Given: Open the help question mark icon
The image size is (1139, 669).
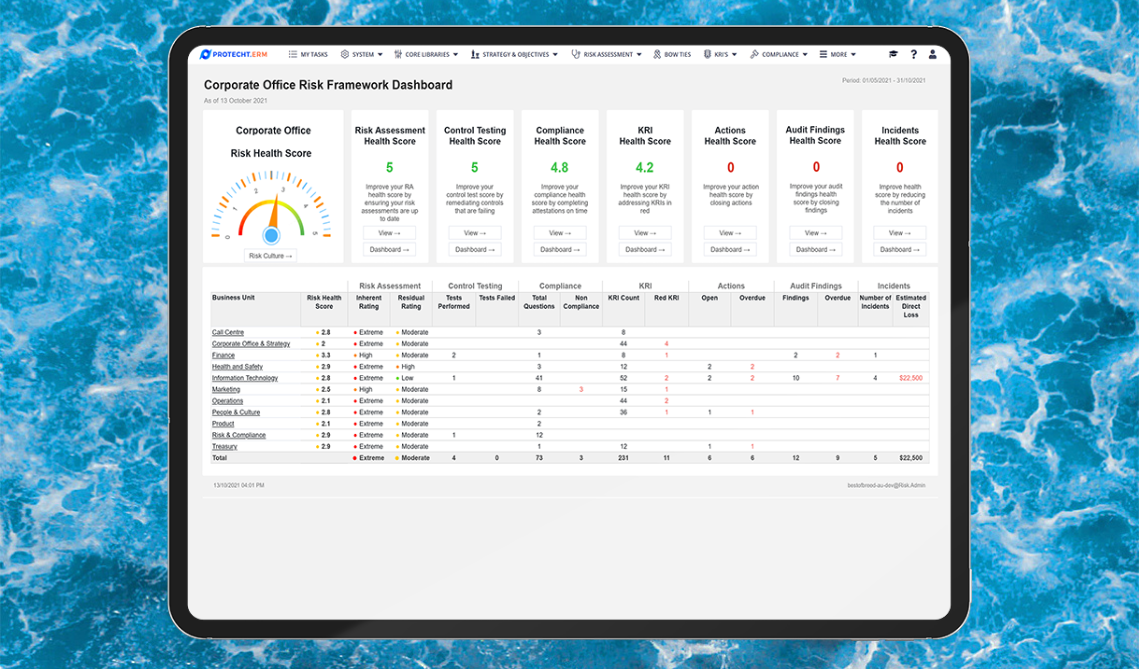Looking at the screenshot, I should (913, 55).
